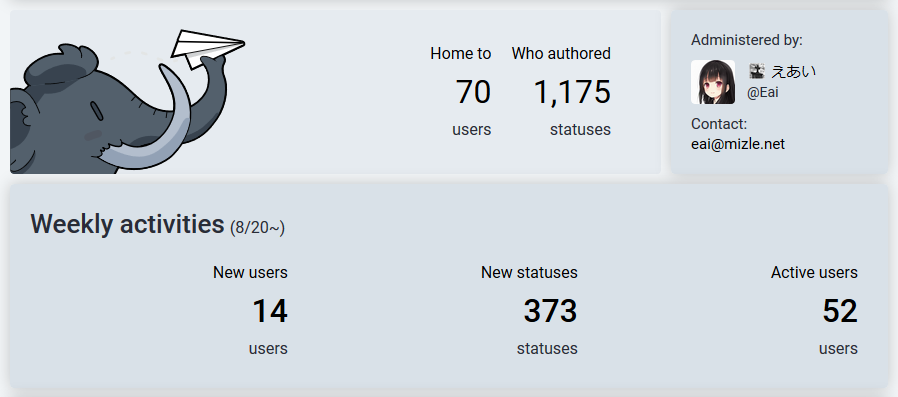Click the Active users label
Viewport: 898px width, 397px height.
coord(814,272)
